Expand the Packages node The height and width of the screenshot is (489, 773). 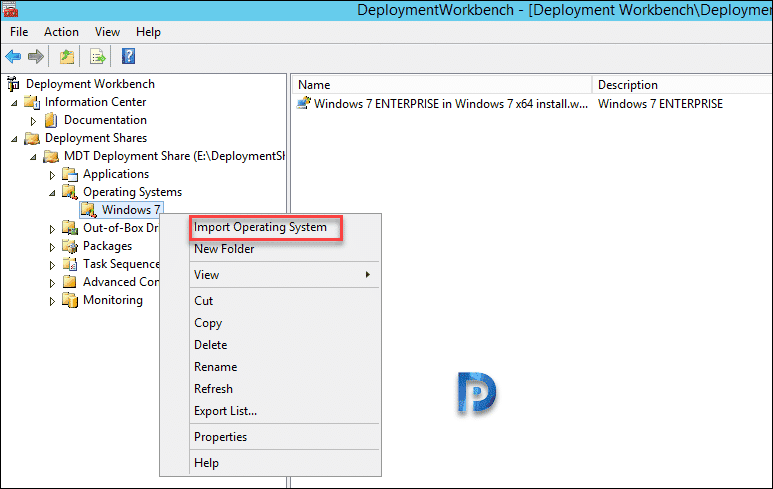pyautogui.click(x=52, y=247)
